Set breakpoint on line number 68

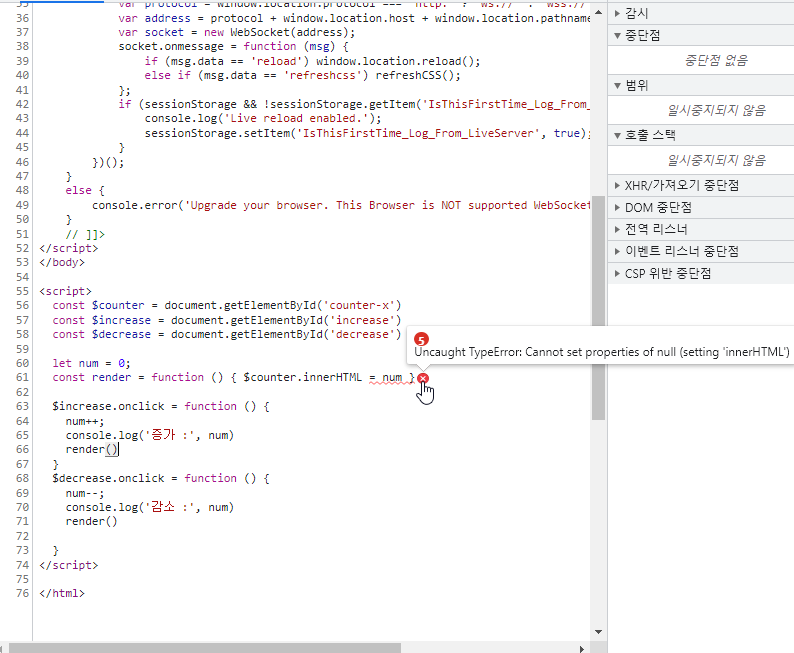(x=22, y=478)
